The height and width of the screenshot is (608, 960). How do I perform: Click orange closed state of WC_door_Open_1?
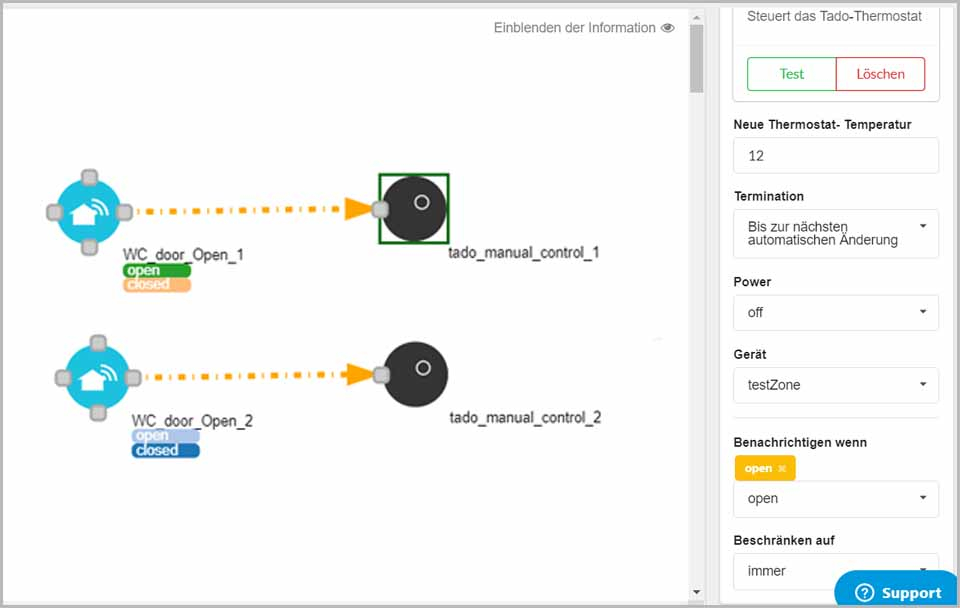click(x=157, y=285)
